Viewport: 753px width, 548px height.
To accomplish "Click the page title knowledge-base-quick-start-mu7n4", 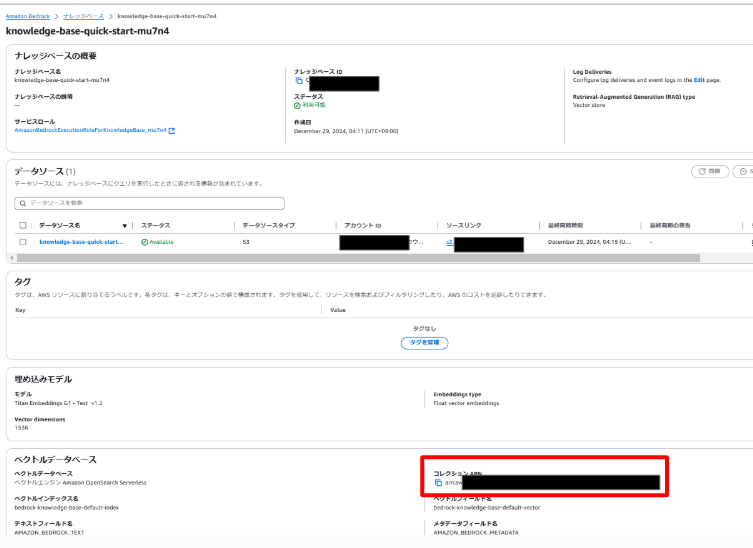I will tap(87, 31).
